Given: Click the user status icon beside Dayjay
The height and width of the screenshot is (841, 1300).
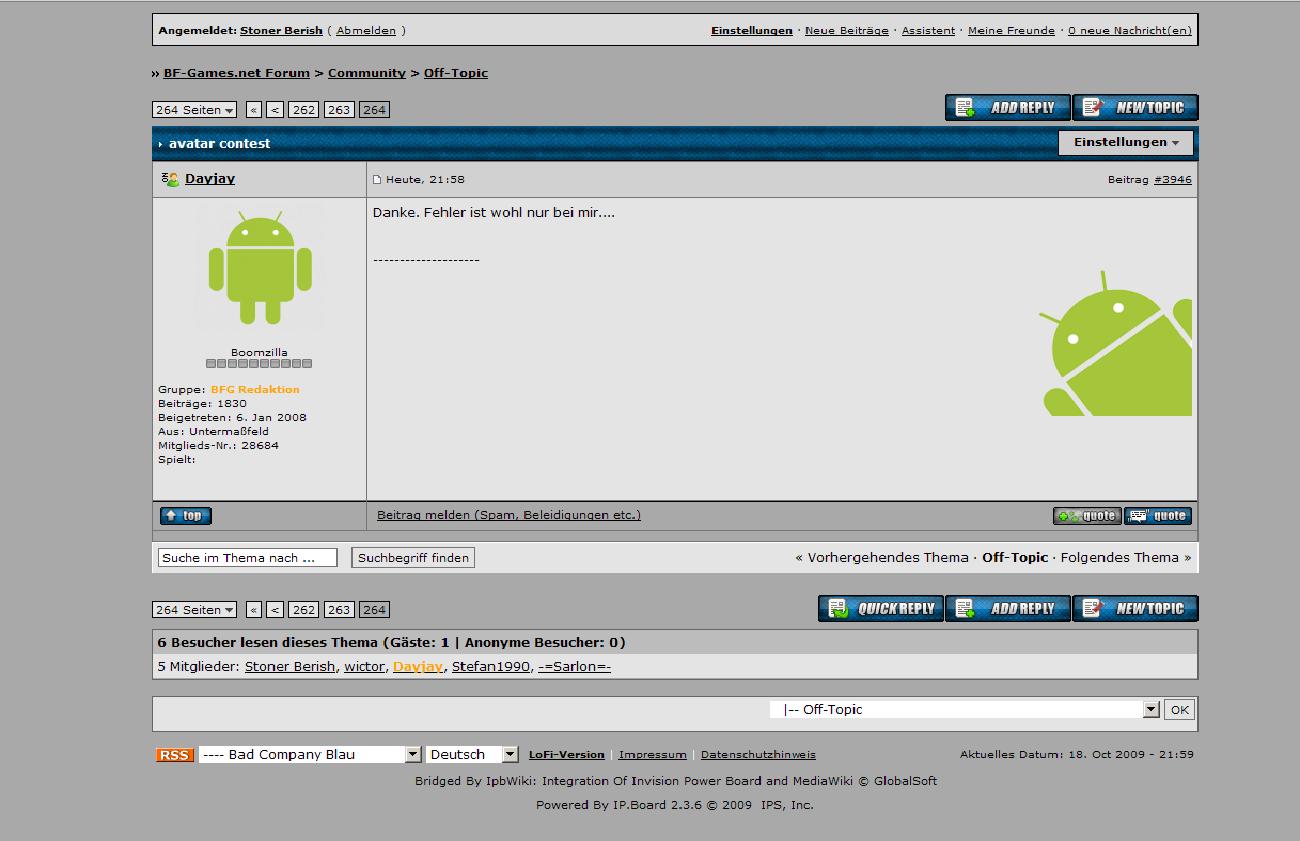Looking at the screenshot, I should 170,179.
